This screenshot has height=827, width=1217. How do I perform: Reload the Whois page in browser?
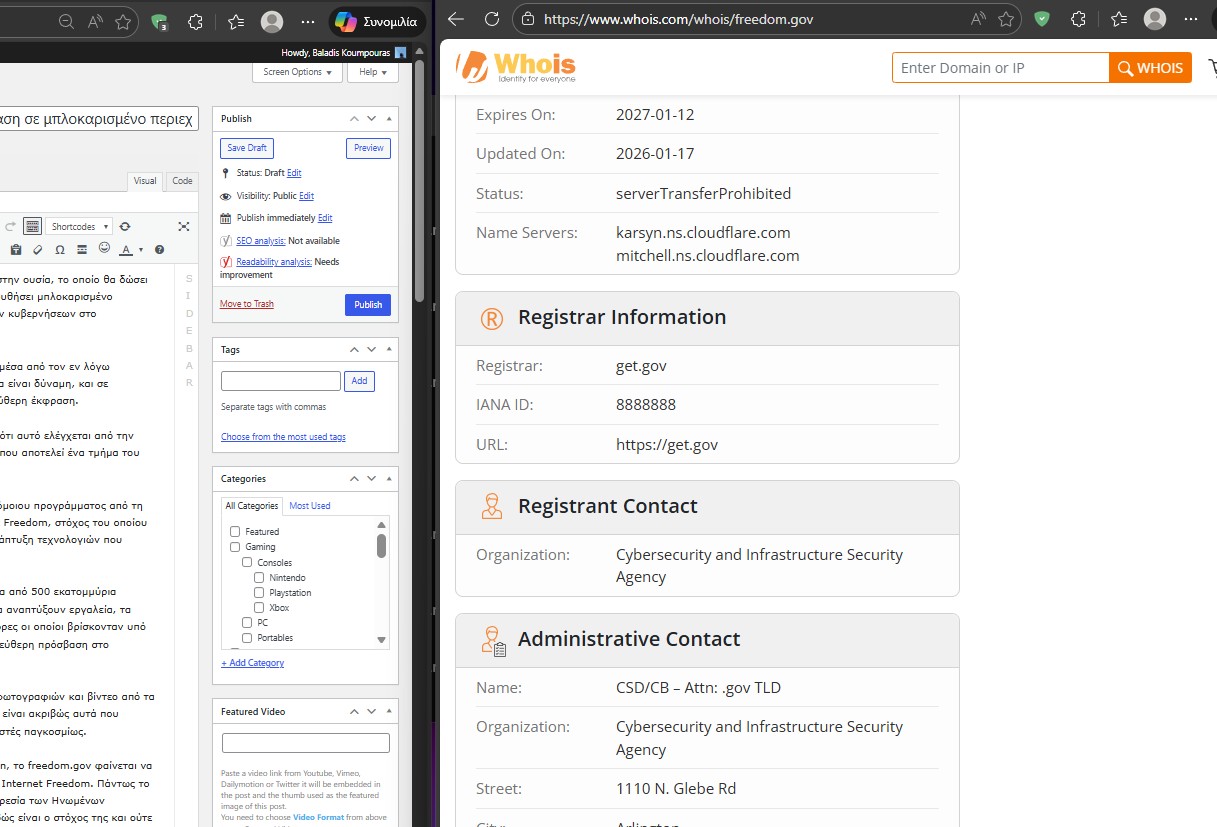pos(492,19)
